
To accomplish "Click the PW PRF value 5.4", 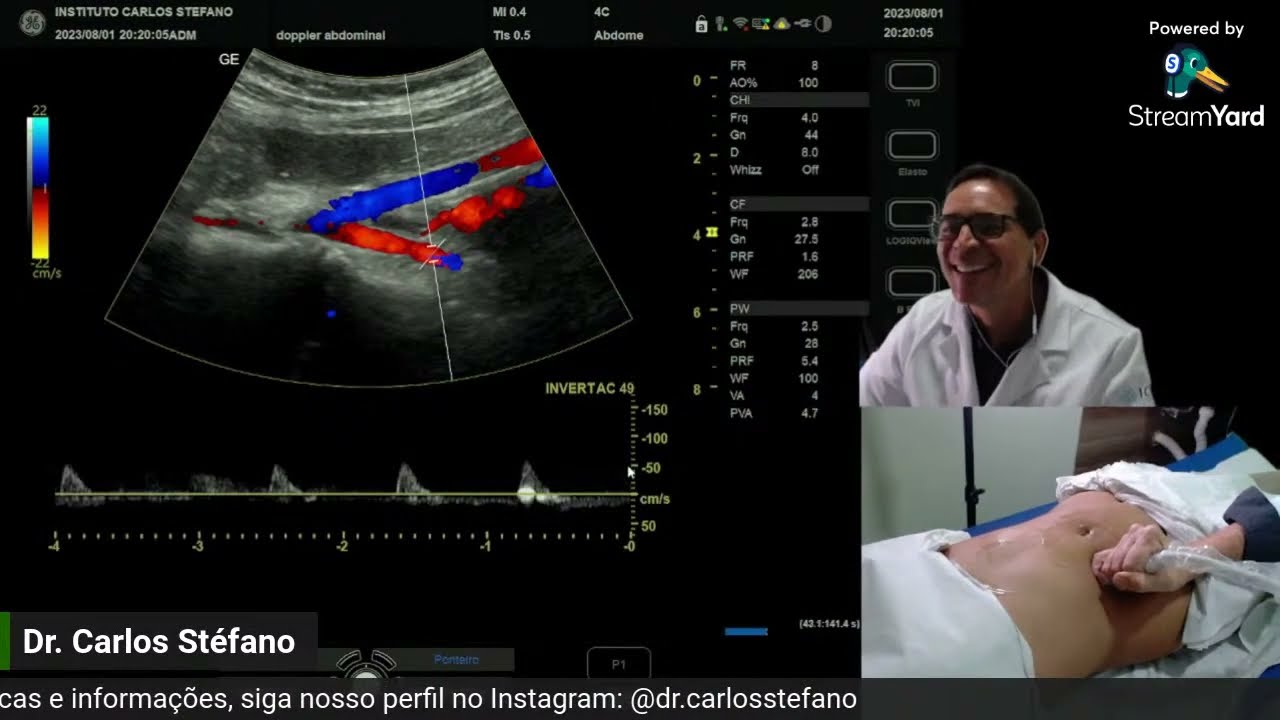I will tap(810, 361).
